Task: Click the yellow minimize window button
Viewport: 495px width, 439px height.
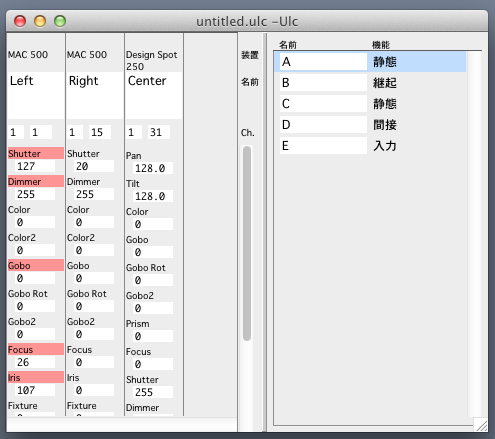Action: pyautogui.click(x=40, y=21)
